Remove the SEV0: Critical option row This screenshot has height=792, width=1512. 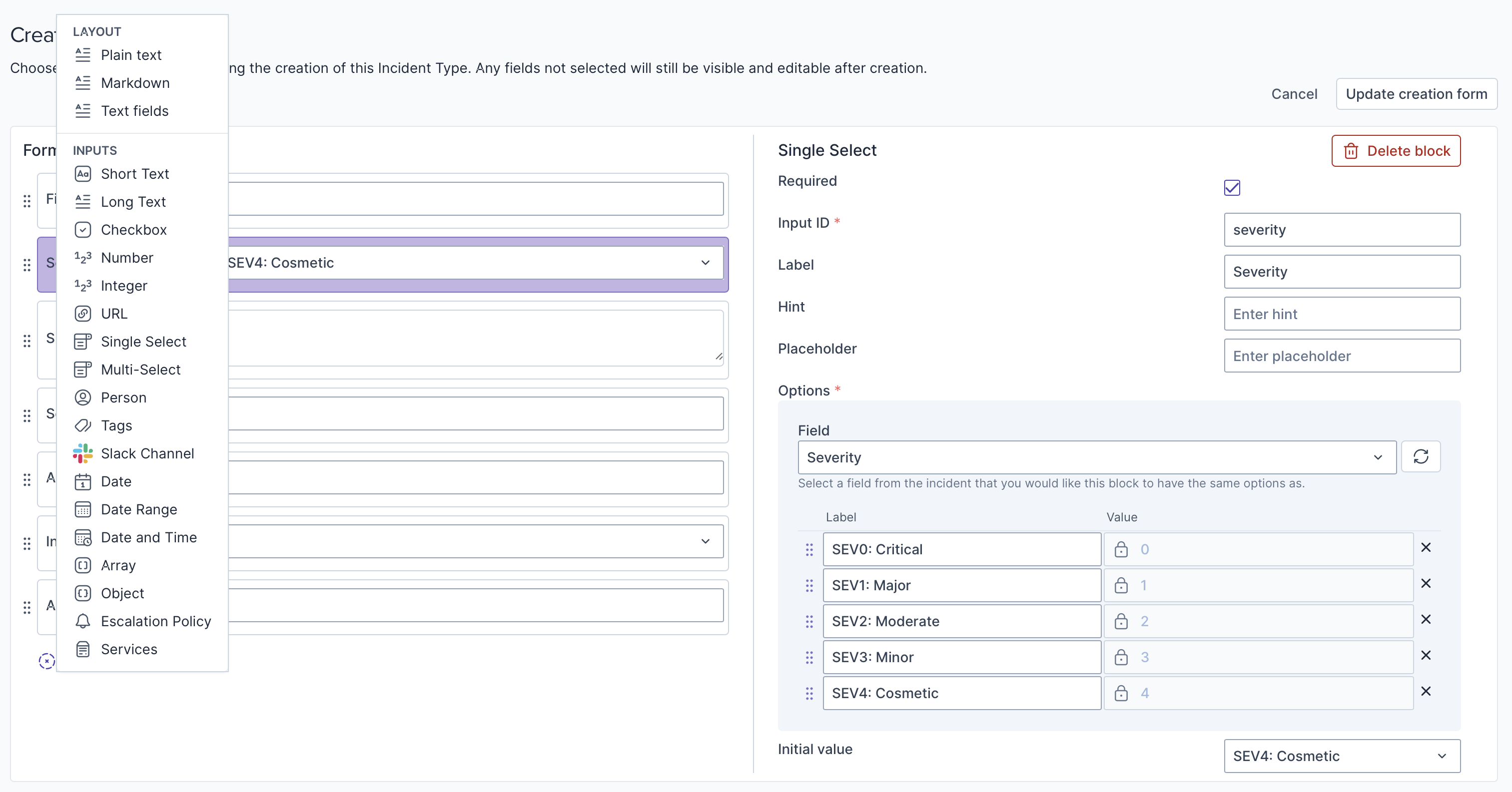coord(1425,547)
